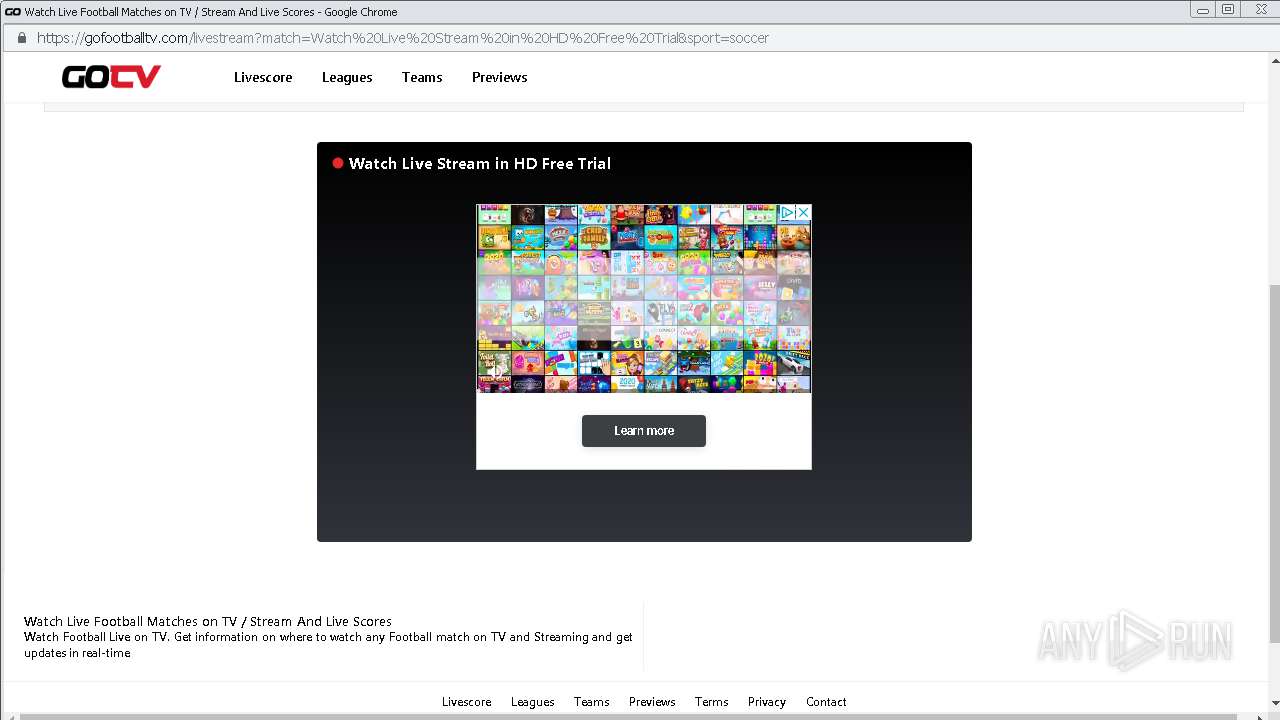Click the GOTV site logo
1280x720 pixels.
pyautogui.click(x=111, y=77)
